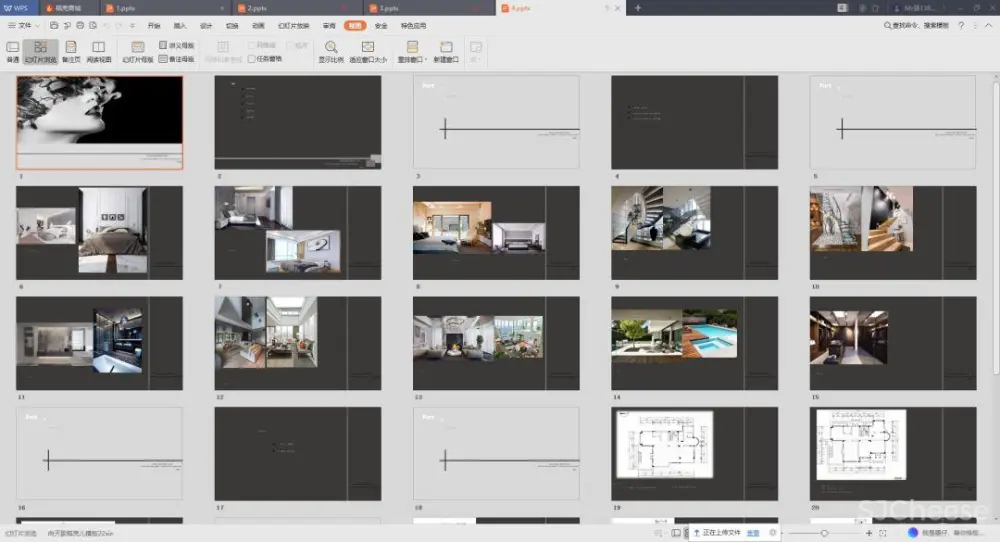Screen dimensions: 1000x542
Task: Select the slide 14 pool villa thumbnail
Action: pyautogui.click(x=694, y=343)
